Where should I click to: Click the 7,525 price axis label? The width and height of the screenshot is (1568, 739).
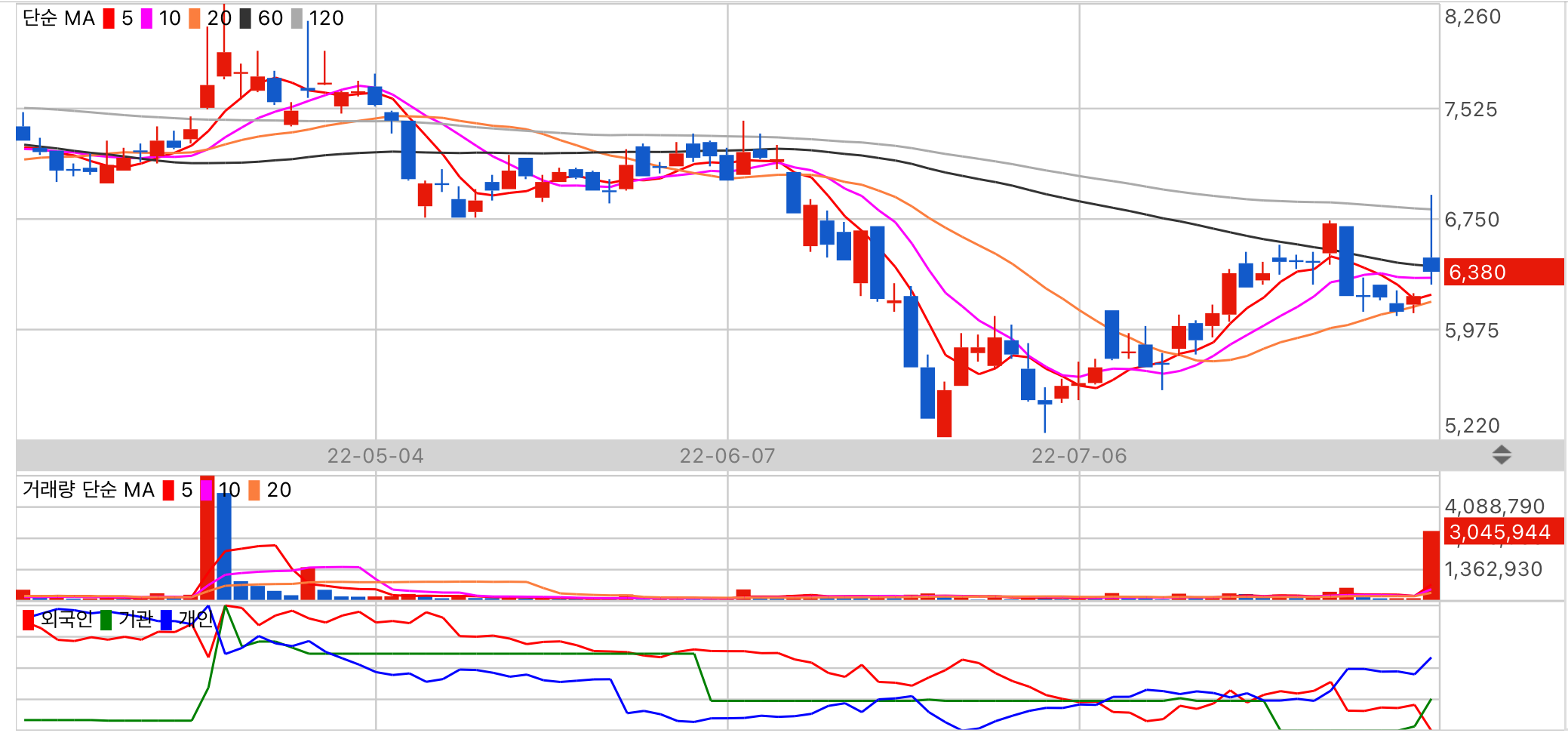(x=1471, y=109)
